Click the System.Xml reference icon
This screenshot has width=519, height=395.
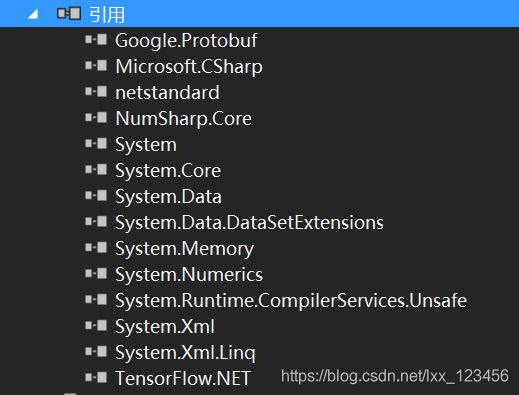[x=96, y=326]
